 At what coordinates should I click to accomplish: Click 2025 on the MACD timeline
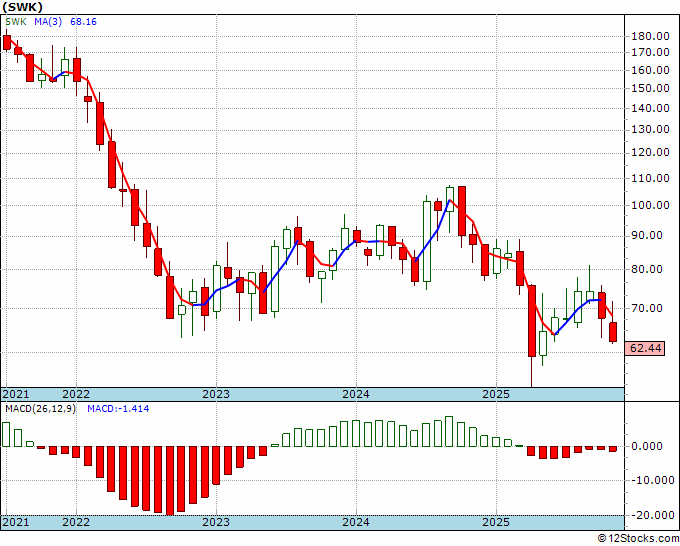[x=496, y=522]
